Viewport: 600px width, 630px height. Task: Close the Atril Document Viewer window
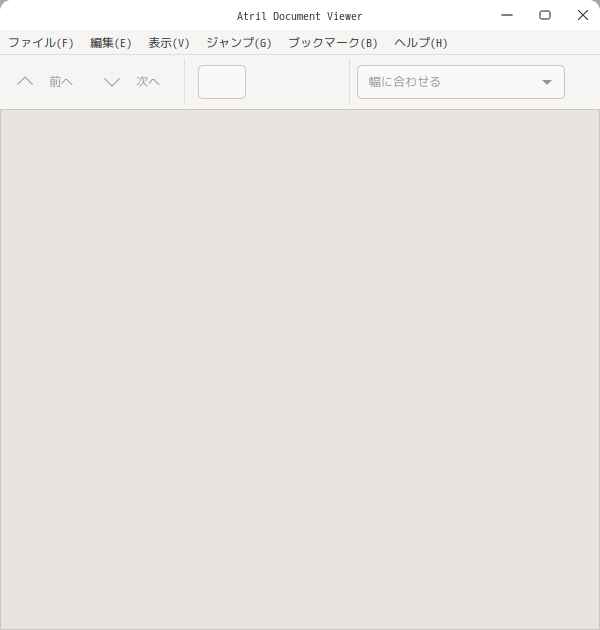pos(583,15)
